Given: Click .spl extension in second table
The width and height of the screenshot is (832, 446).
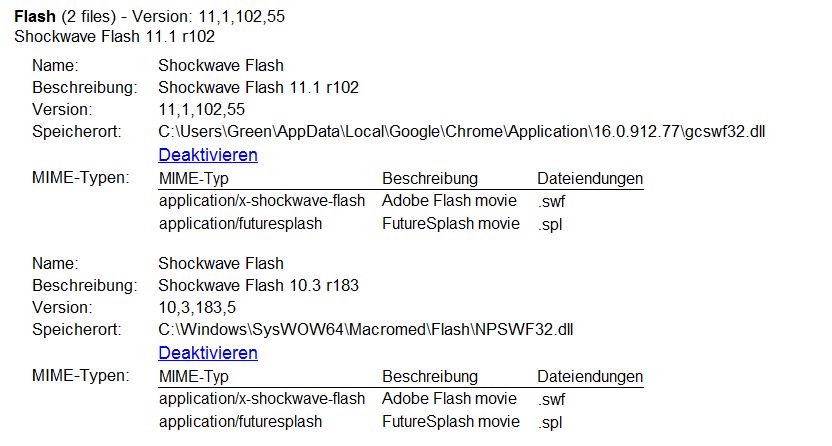Looking at the screenshot, I should coord(550,423).
